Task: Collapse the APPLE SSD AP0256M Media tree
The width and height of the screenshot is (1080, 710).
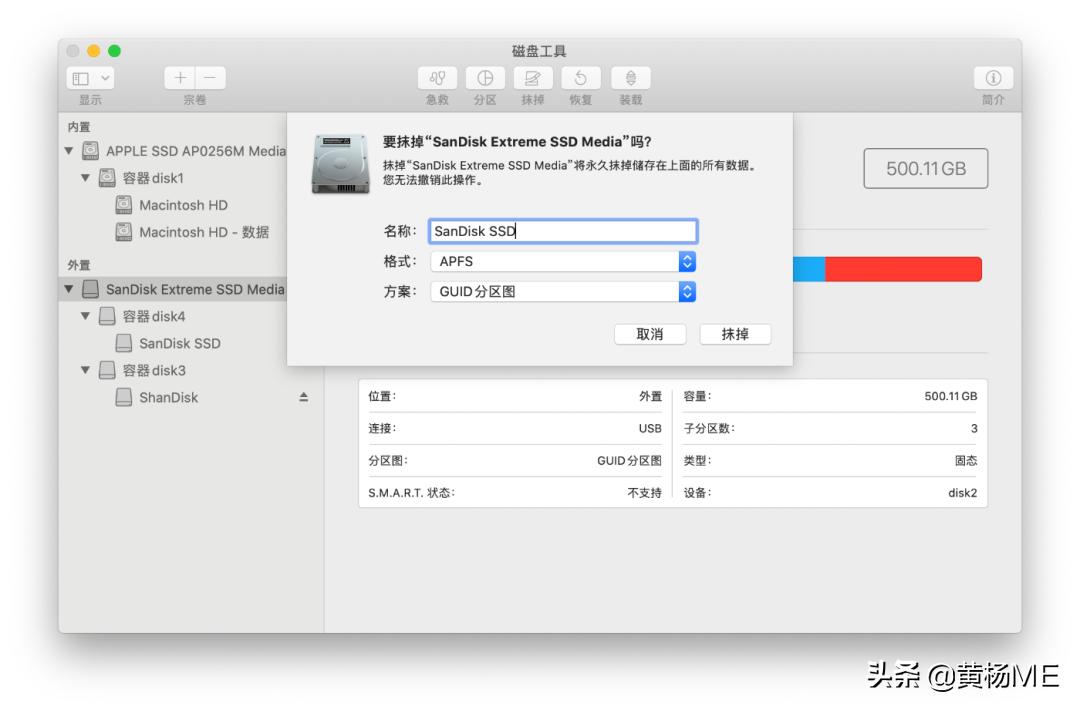Action: (x=69, y=150)
